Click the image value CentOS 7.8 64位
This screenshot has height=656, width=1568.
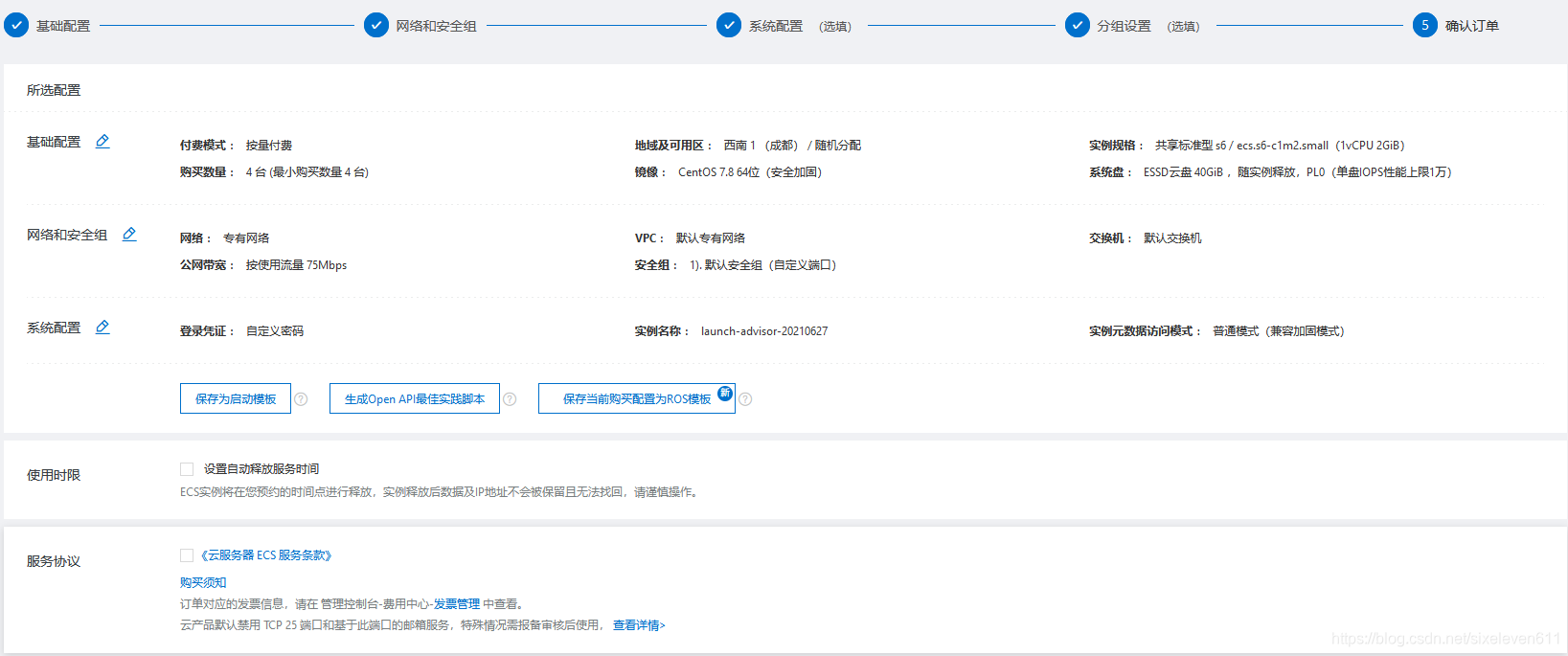pyautogui.click(x=718, y=172)
